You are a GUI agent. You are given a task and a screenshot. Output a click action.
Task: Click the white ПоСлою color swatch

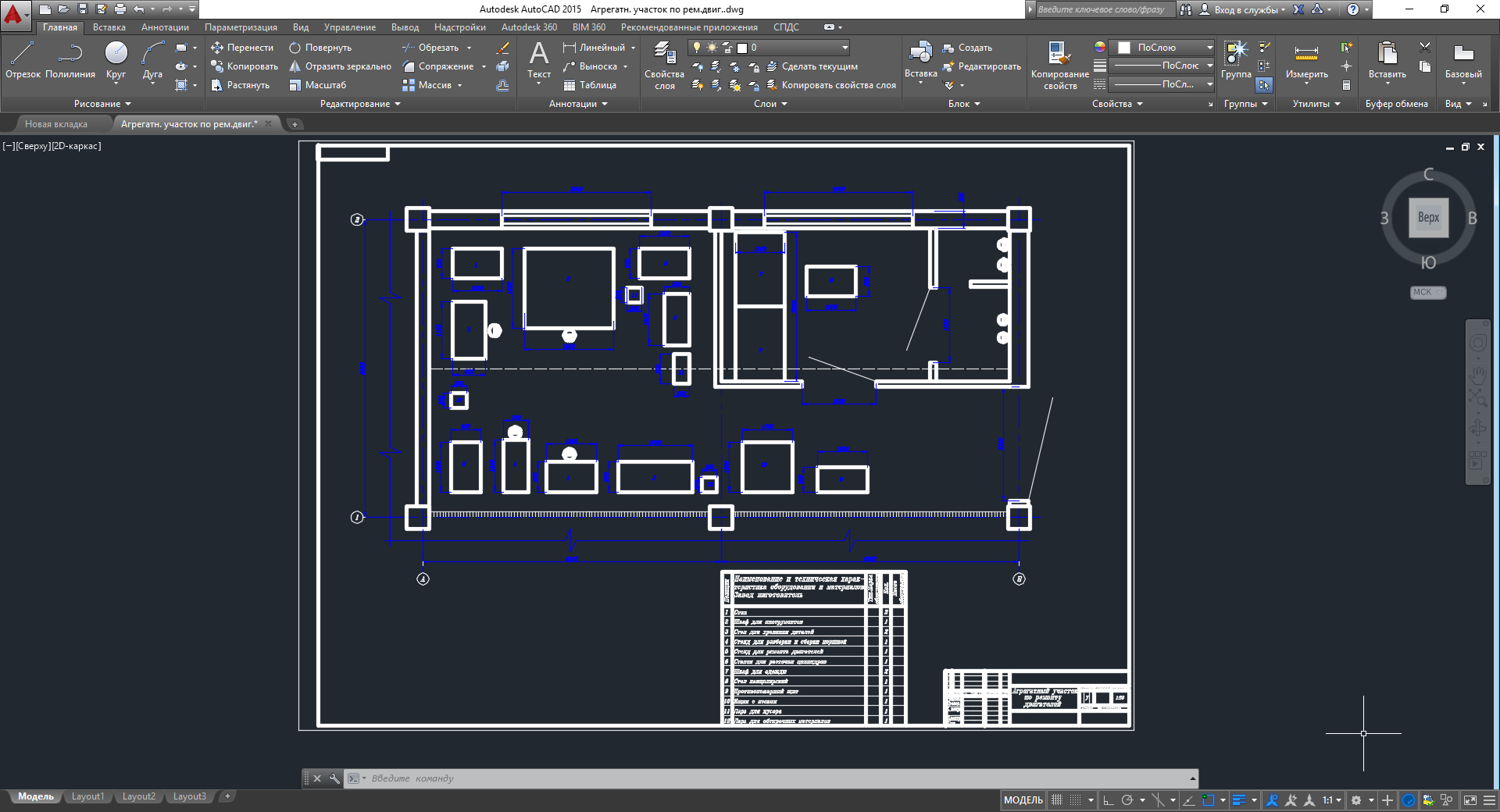click(1124, 48)
